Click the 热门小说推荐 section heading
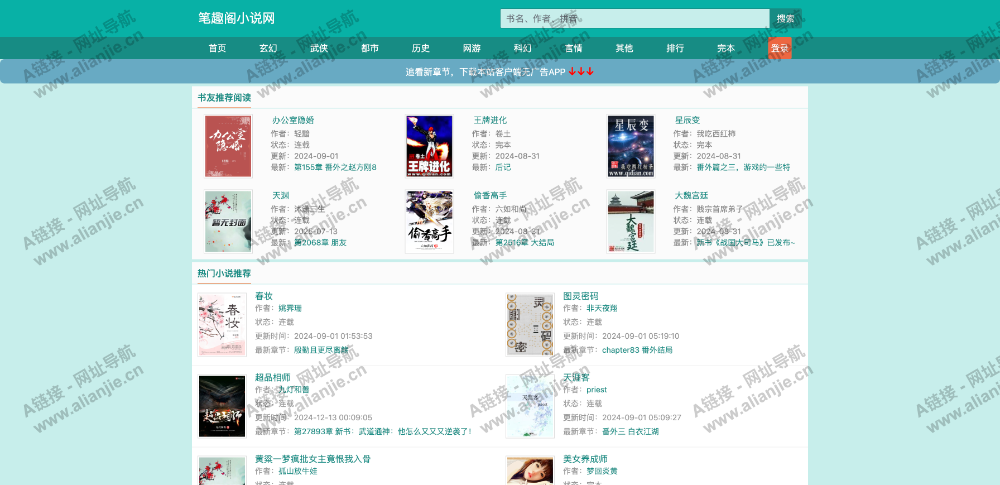1000x485 pixels. (224, 273)
